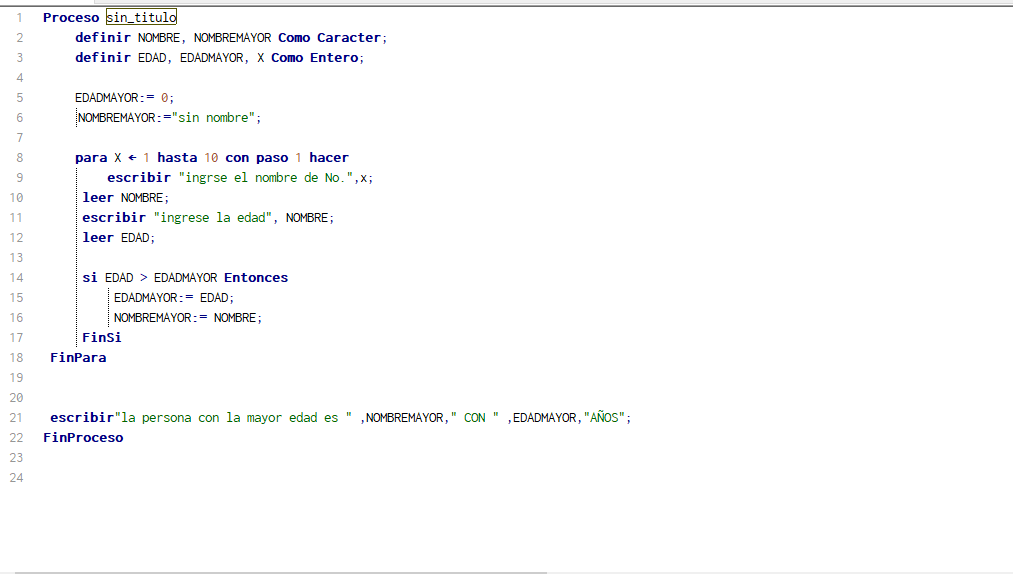This screenshot has width=1013, height=574.
Task: Click the NOMBREMAYOR:= NOMBRE assignment
Action: [188, 318]
